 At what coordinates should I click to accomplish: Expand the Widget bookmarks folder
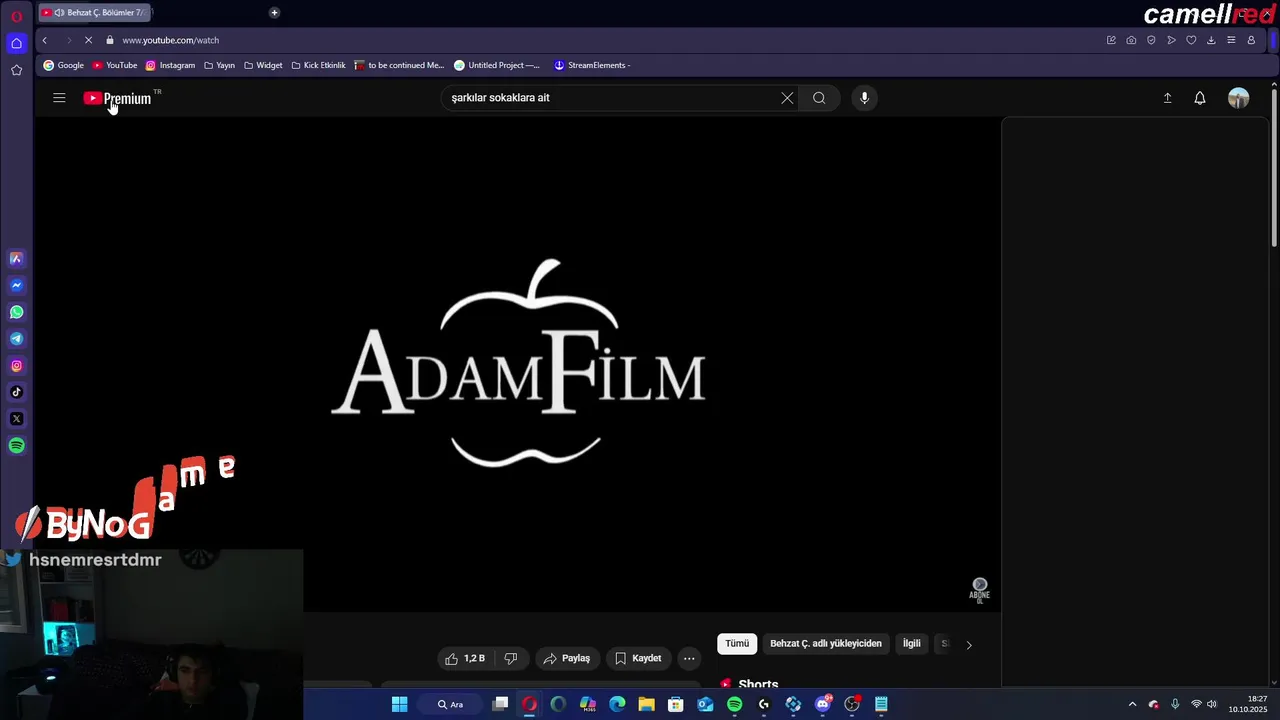263,65
